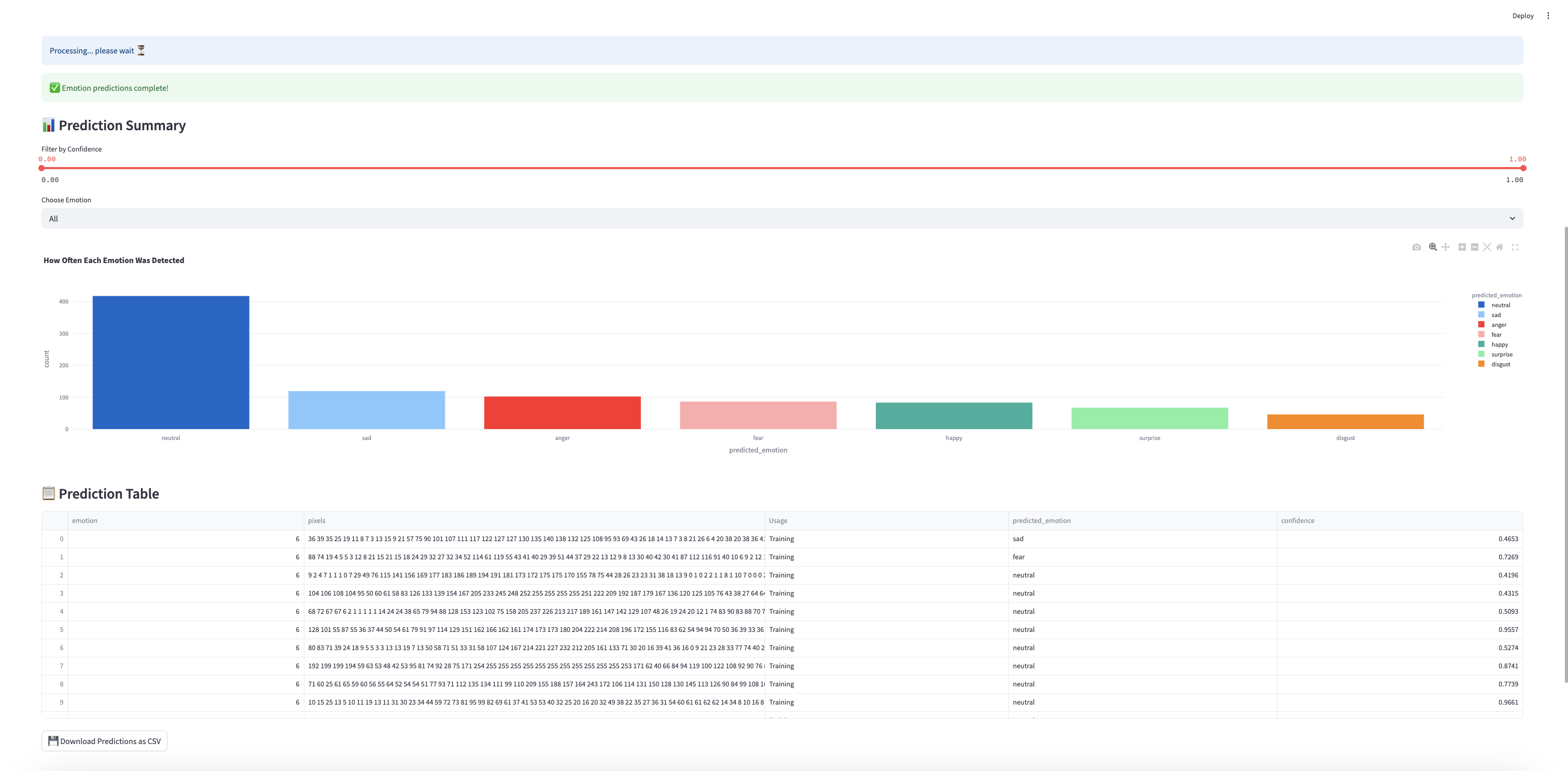The height and width of the screenshot is (771, 1568).
Task: Toggle disgust series in chart legend
Action: point(1500,364)
